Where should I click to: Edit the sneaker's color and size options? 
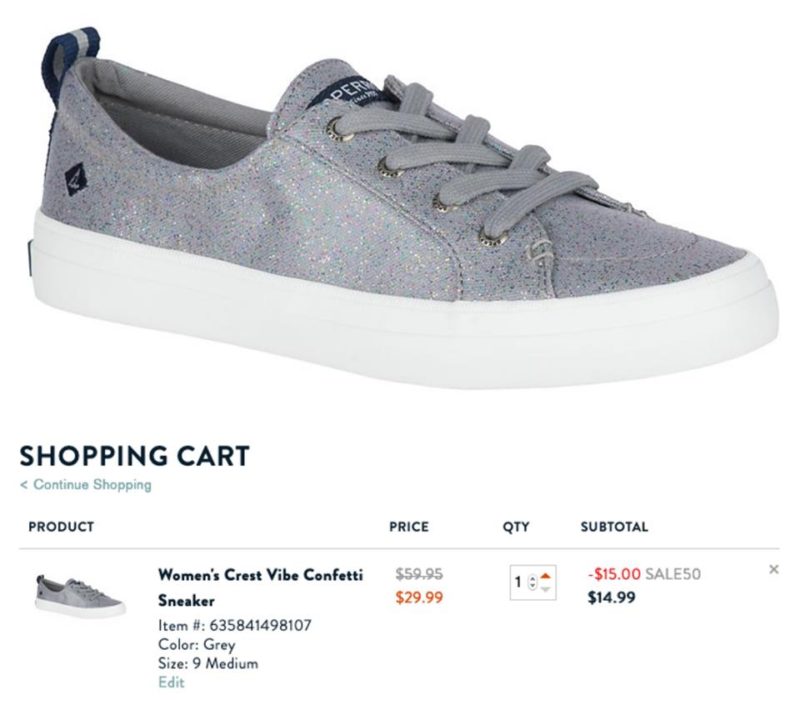coord(171,682)
